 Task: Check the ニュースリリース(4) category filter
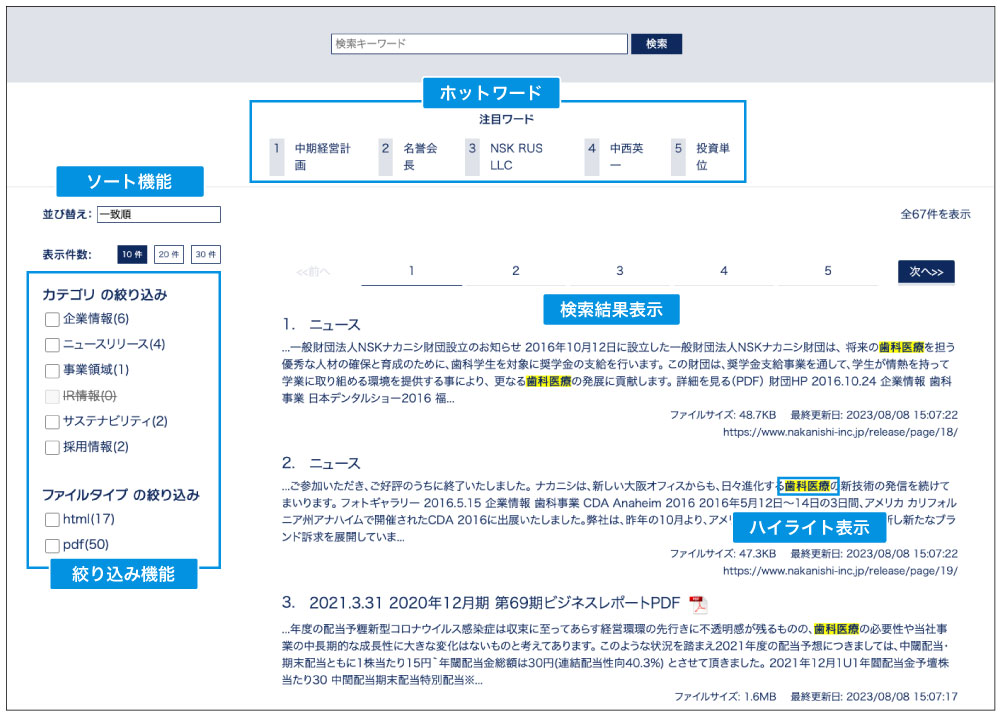coord(52,345)
